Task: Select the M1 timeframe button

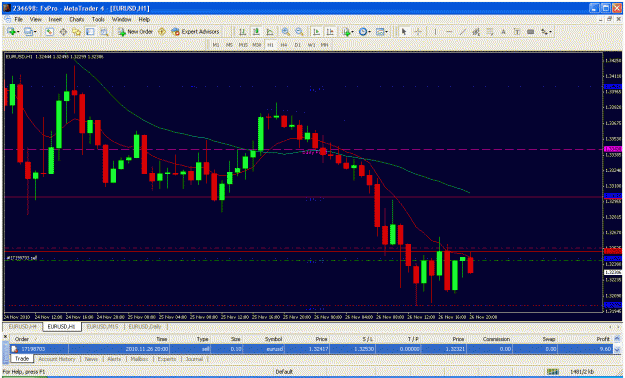Action: click(216, 45)
